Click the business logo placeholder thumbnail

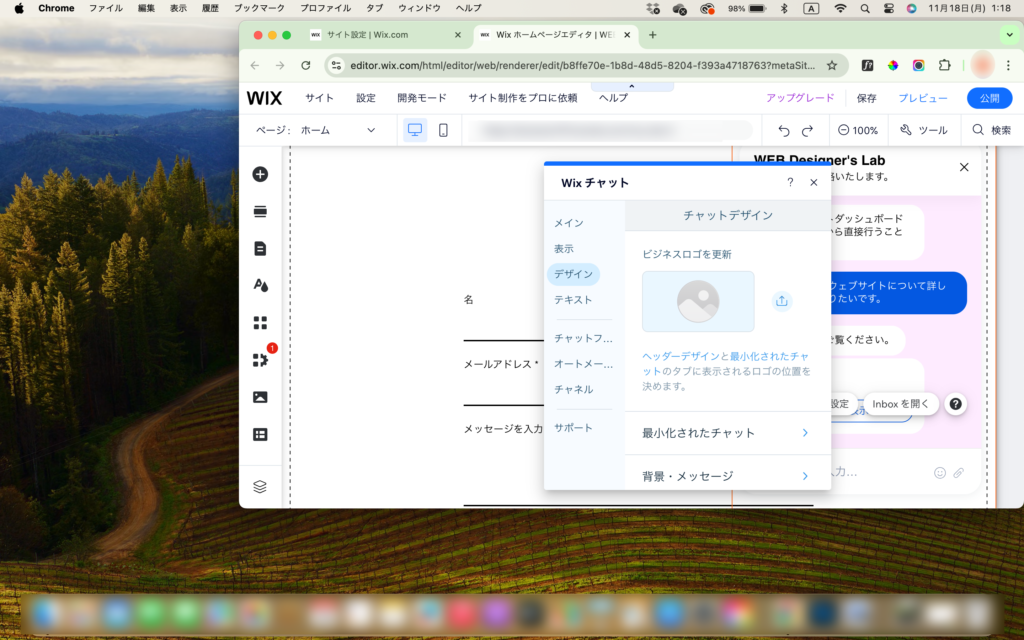(x=698, y=302)
